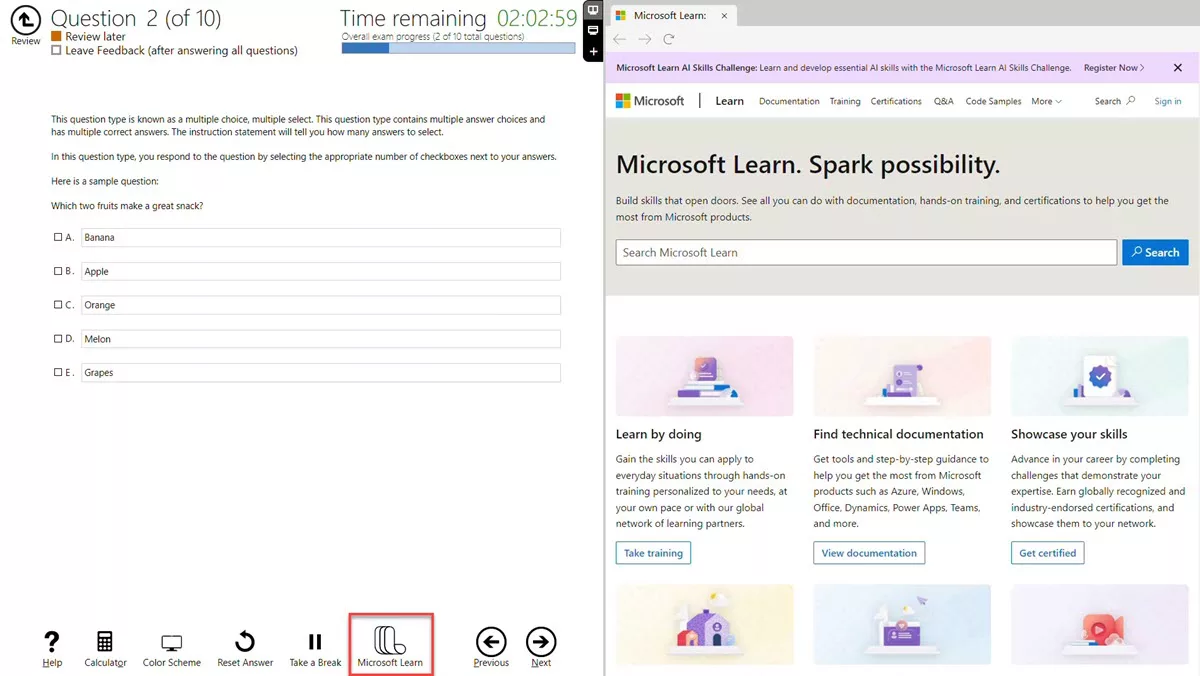Click the second layout icon on the split divider

click(x=593, y=30)
